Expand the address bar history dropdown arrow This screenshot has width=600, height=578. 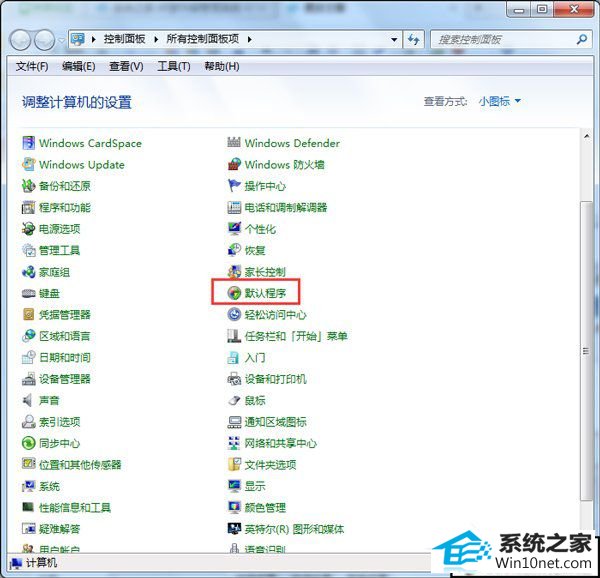click(x=394, y=39)
